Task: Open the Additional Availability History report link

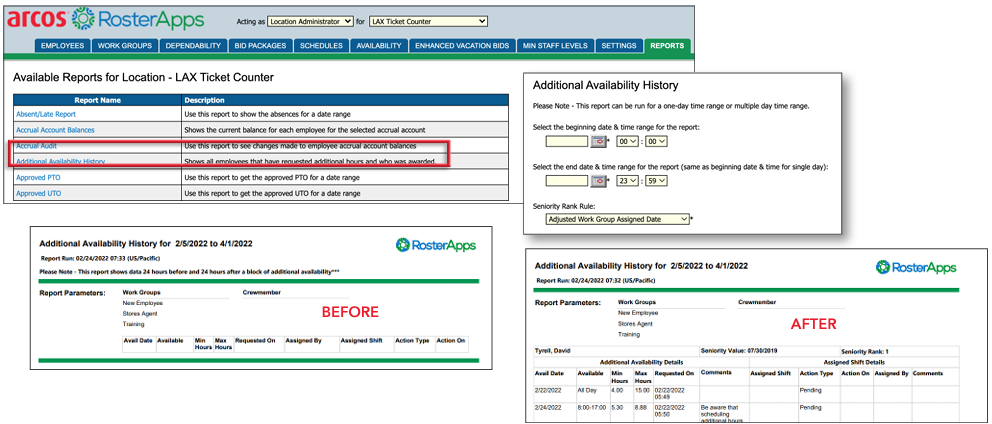Action: coord(61,162)
